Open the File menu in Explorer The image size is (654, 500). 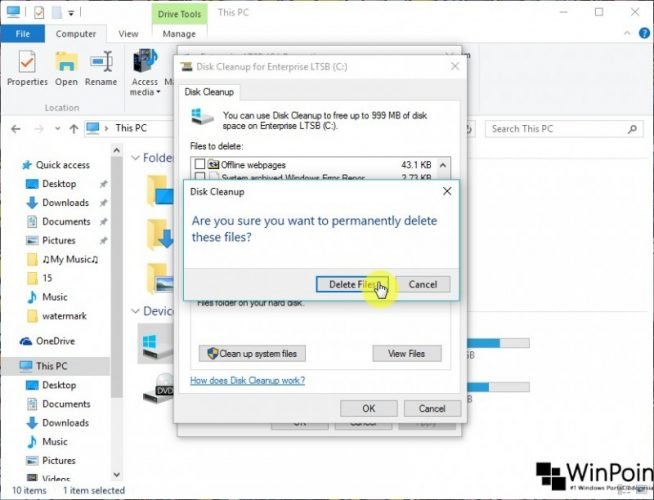click(23, 34)
